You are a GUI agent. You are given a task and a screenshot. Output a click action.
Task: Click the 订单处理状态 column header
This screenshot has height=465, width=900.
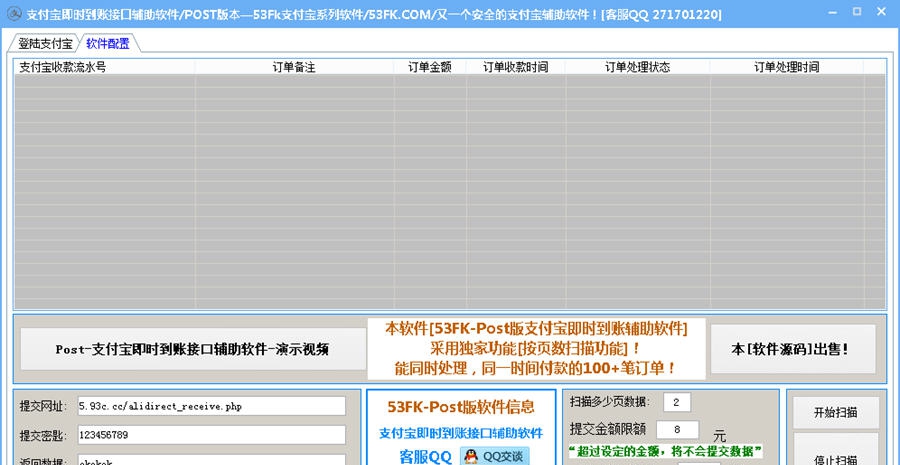(x=637, y=67)
